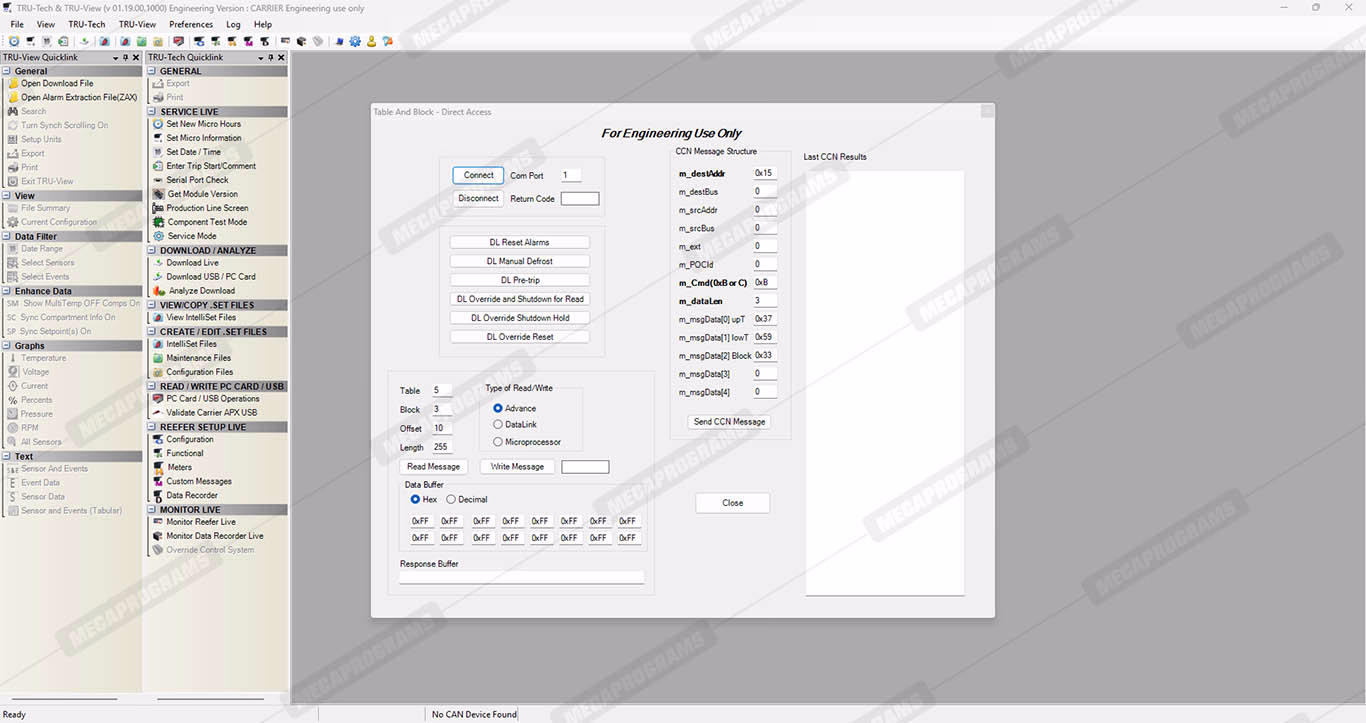
Task: Pin the TRU-View Quicklink panel
Action: coord(125,58)
